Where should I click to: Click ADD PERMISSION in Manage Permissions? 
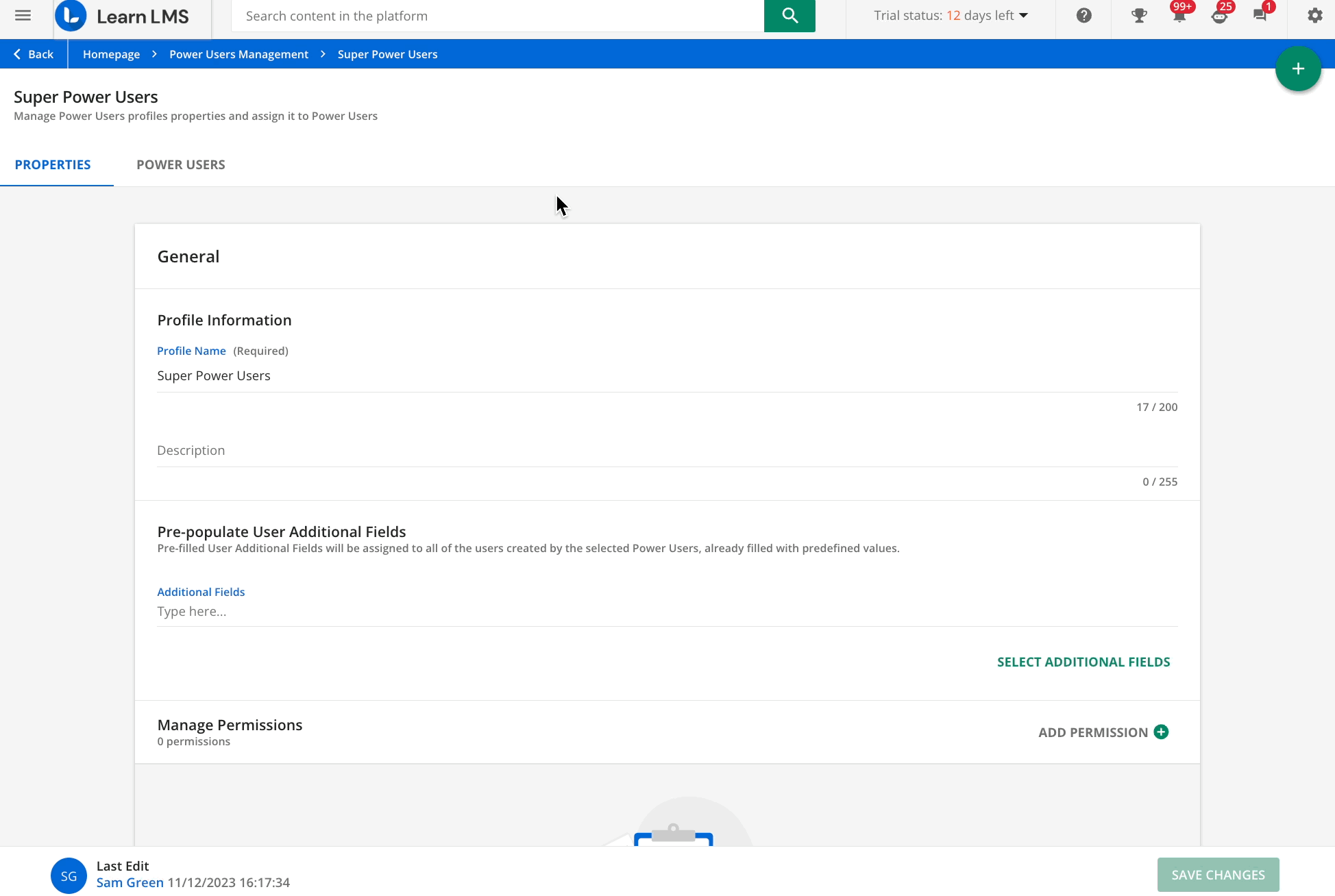pos(1102,732)
